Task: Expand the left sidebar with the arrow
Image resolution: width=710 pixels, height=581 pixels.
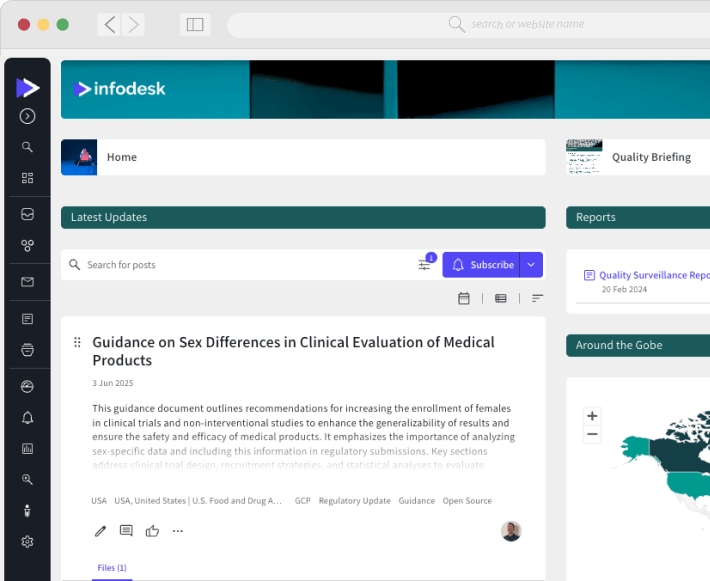Action: pyautogui.click(x=27, y=116)
